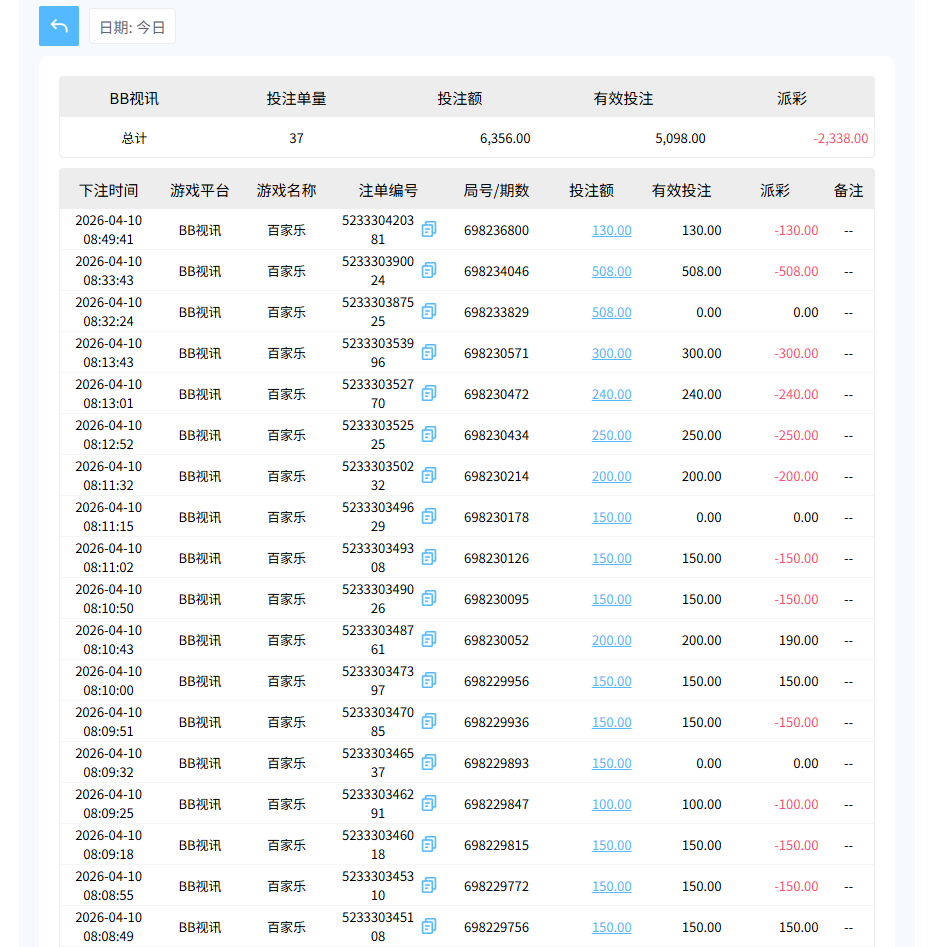Copy order number 523330350232
Viewport: 934px width, 947px height.
(428, 475)
